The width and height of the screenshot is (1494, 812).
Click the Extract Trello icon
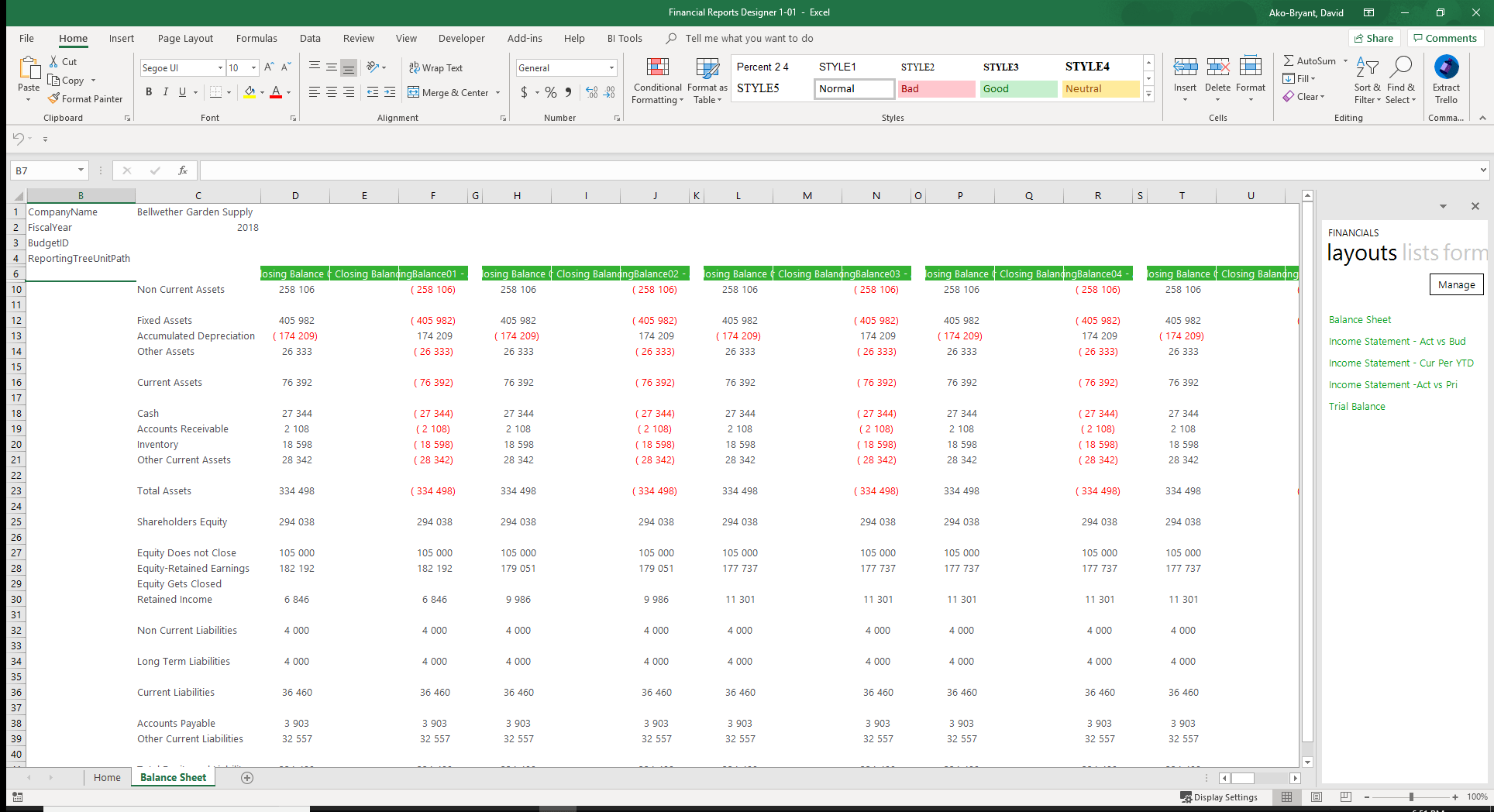[1445, 74]
